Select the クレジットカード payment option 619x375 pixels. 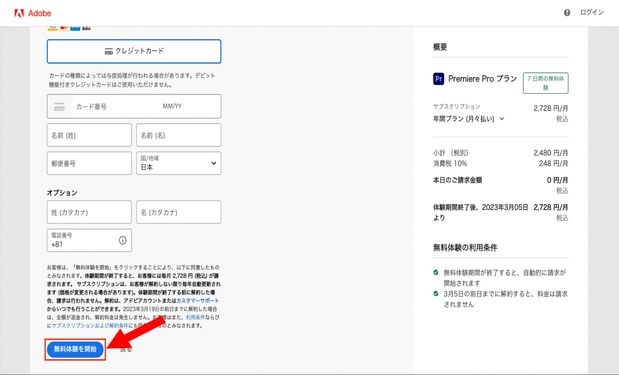tap(134, 51)
